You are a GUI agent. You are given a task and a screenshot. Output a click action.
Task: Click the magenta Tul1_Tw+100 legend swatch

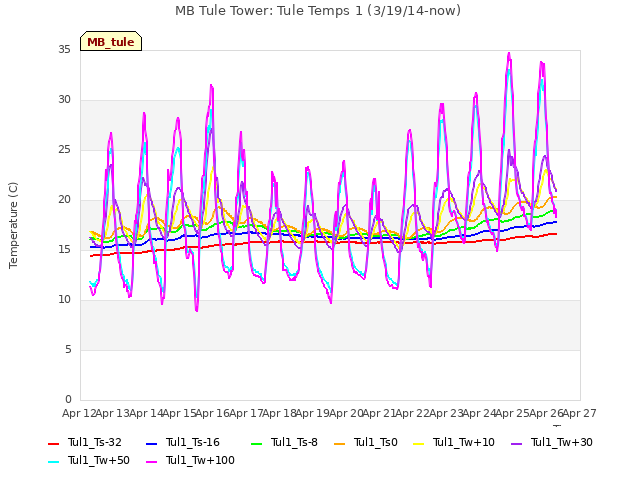(x=151, y=462)
